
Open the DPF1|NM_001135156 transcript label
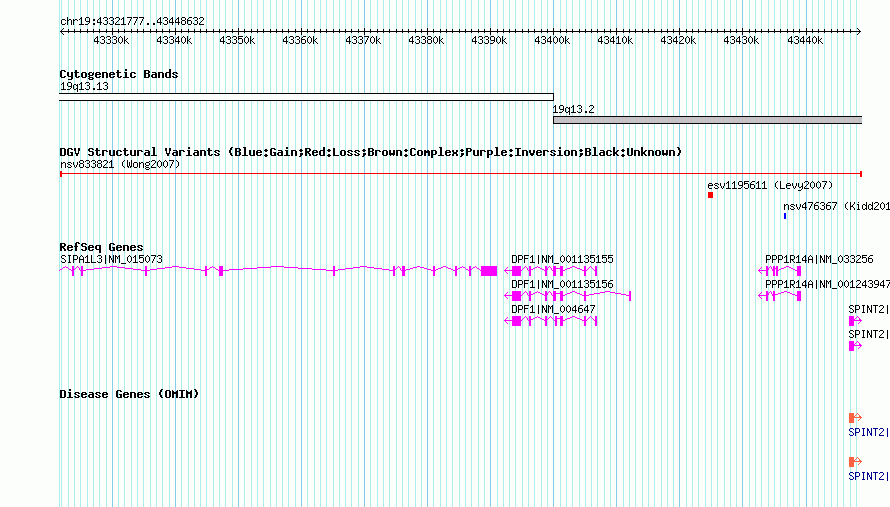click(x=562, y=284)
